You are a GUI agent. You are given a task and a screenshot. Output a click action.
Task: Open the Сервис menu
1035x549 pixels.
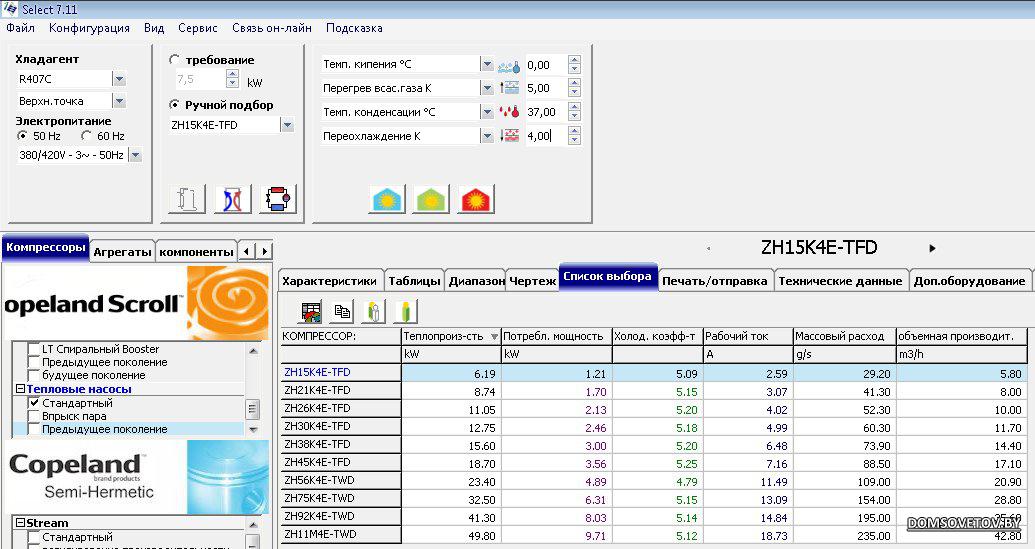[197, 28]
